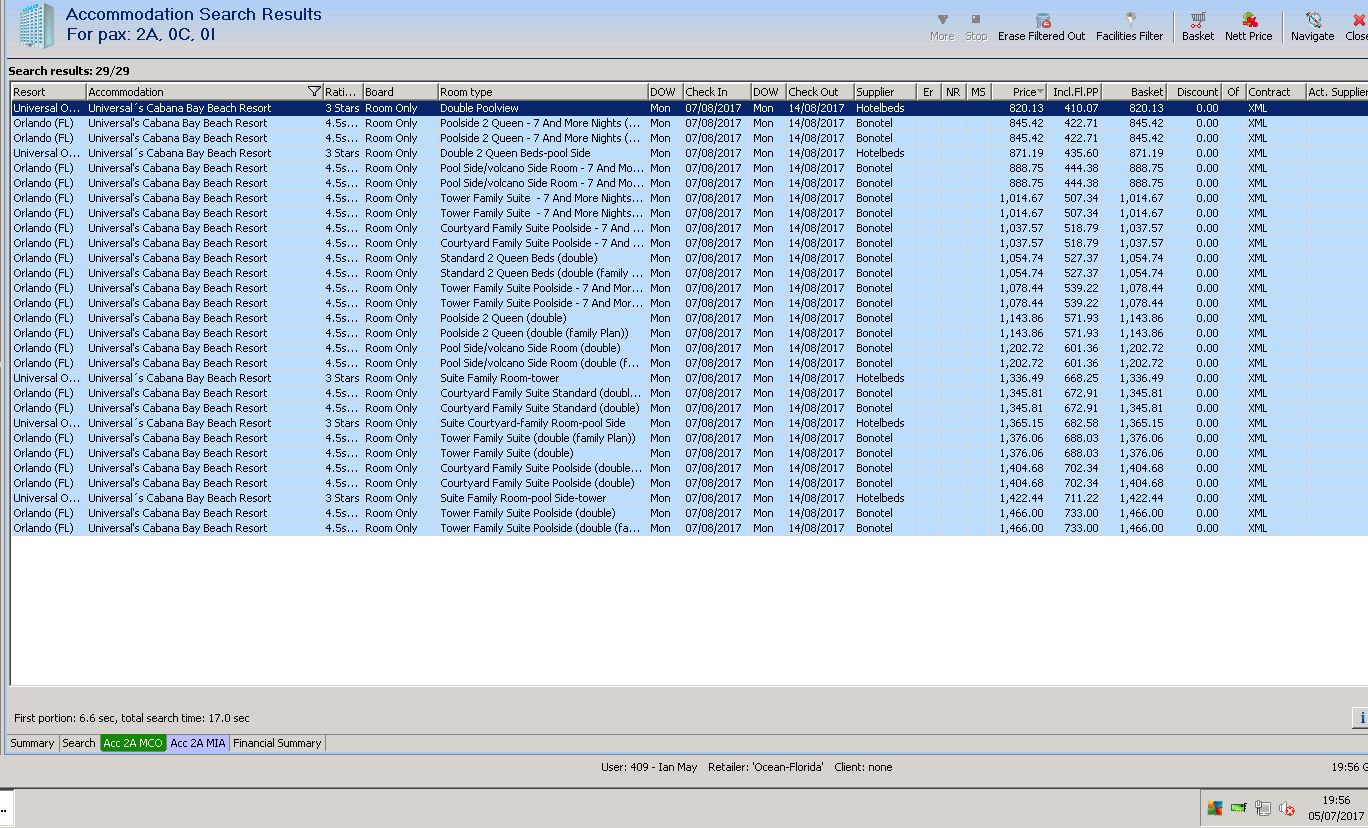
Task: Sort by the Room type column header
Action: 542,92
